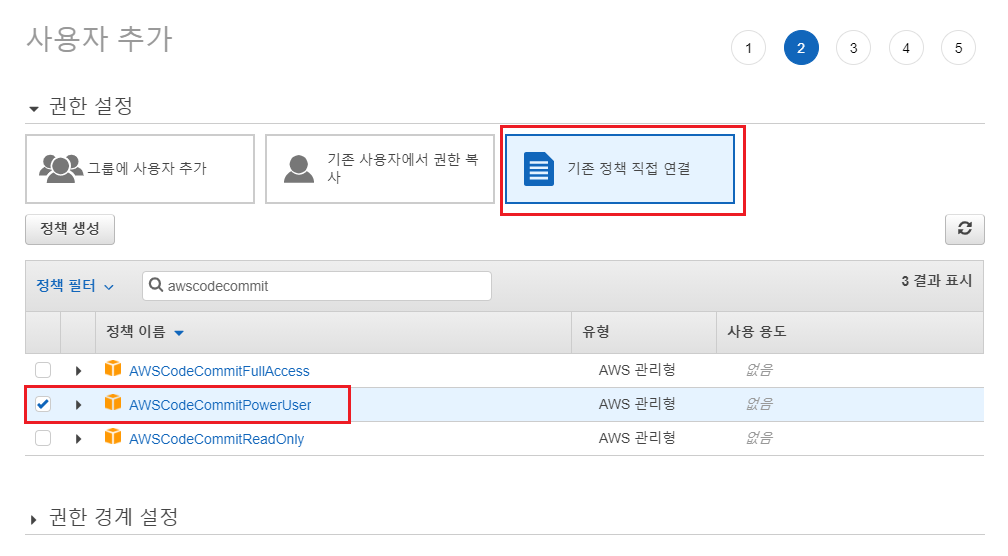Expand AWSCodeCommitFullAccess policy details

(x=78, y=371)
